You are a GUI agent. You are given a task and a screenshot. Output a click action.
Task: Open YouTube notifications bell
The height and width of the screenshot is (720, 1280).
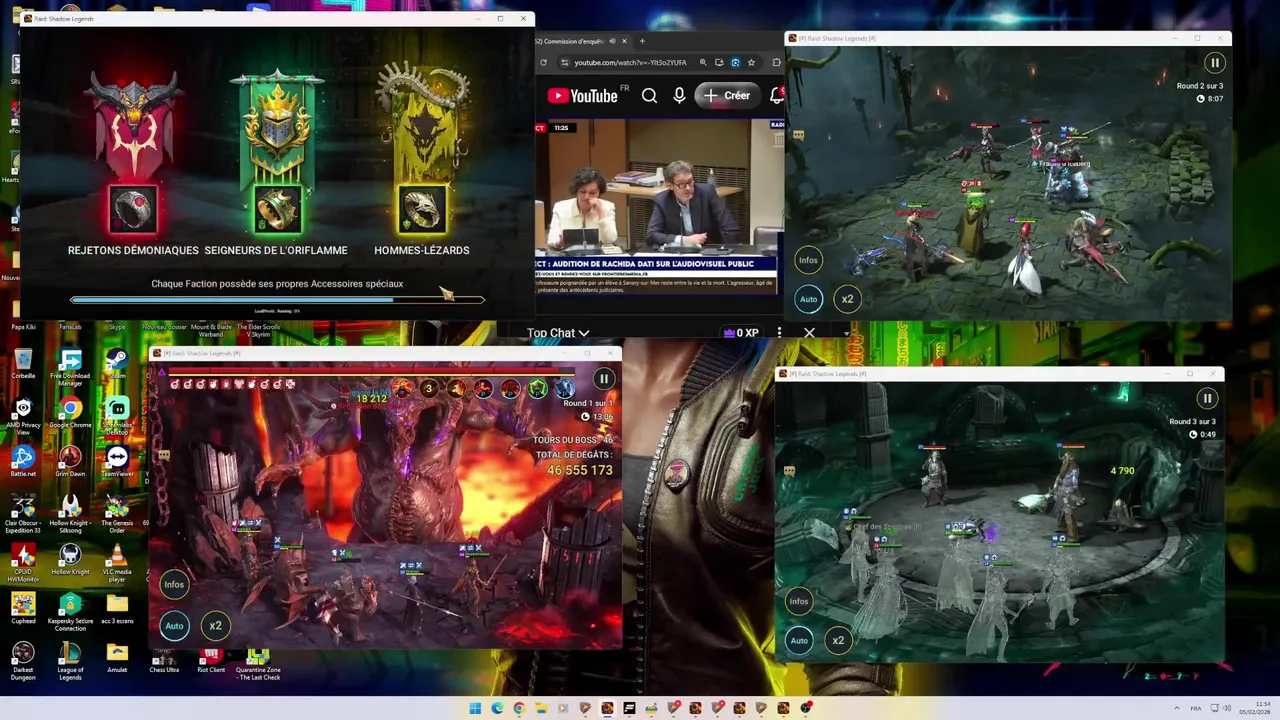coord(776,96)
